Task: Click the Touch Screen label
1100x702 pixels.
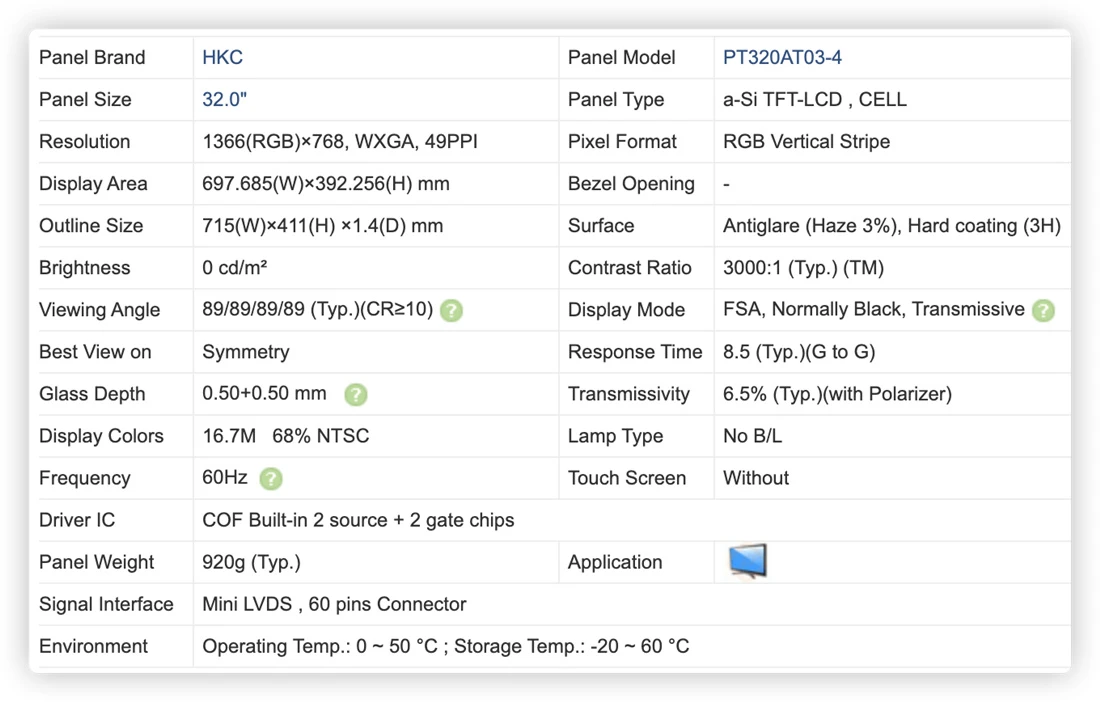Action: (x=626, y=478)
